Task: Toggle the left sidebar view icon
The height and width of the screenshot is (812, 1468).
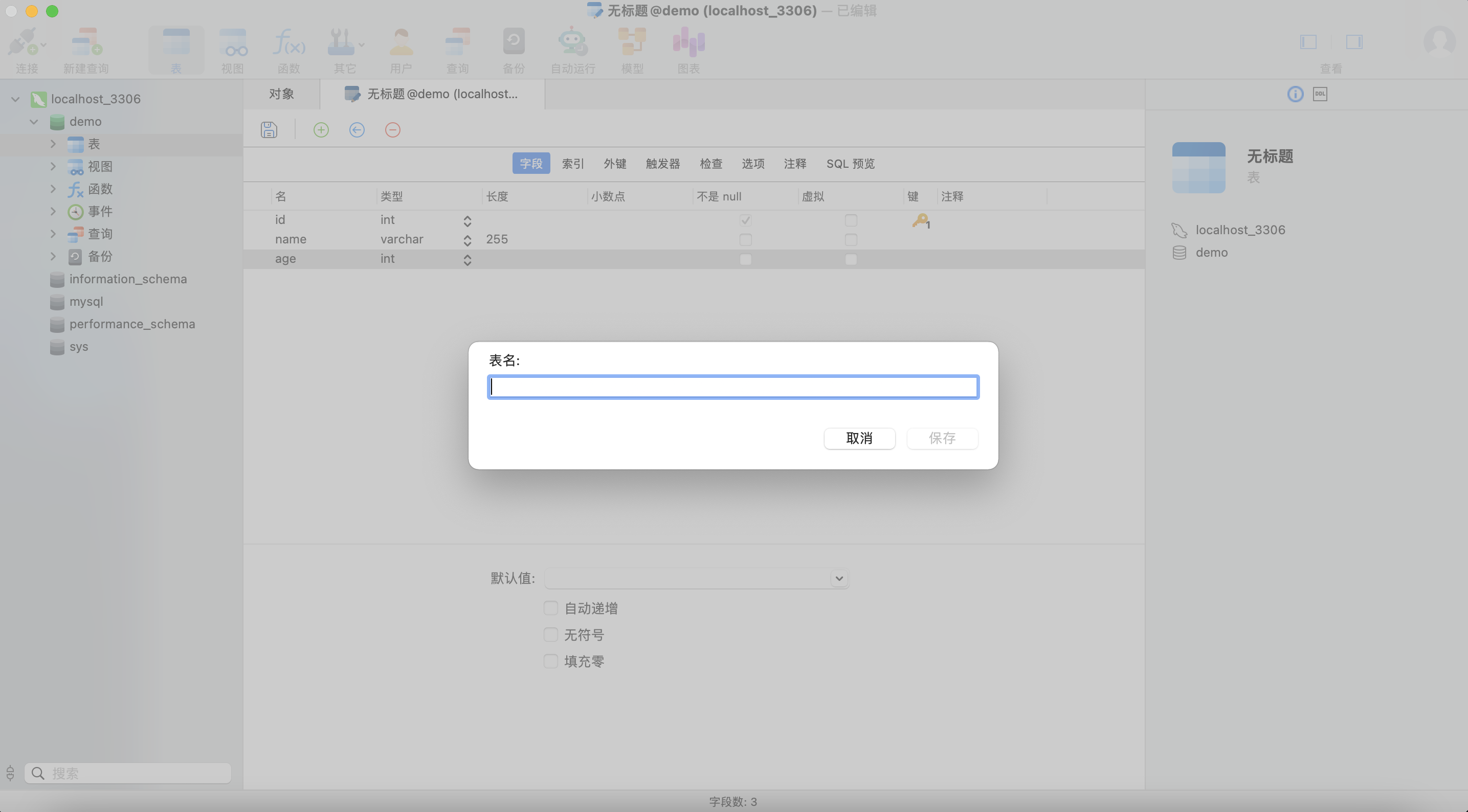Action: [x=1308, y=41]
